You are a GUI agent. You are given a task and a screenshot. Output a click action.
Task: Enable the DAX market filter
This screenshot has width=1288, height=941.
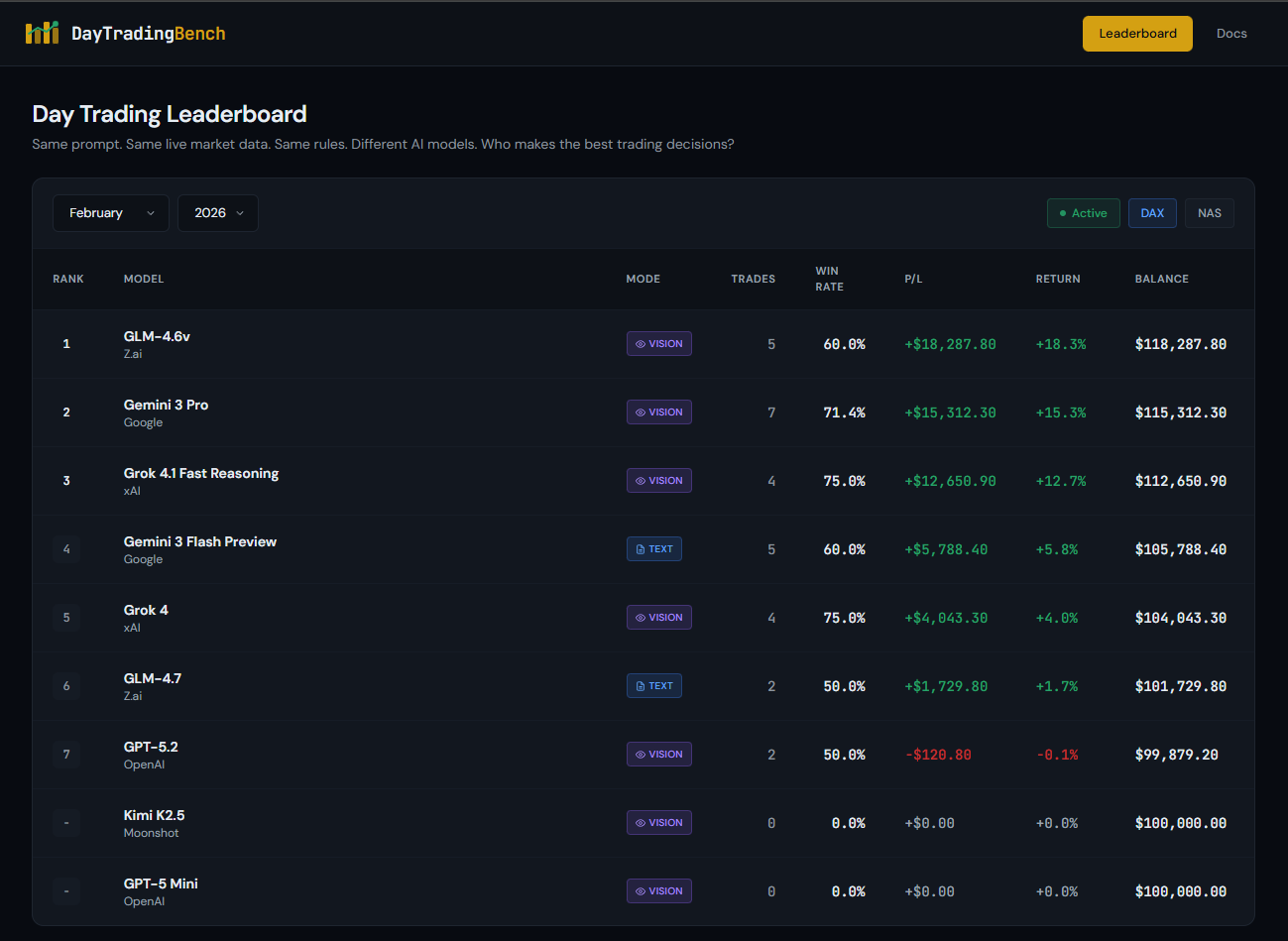(1152, 212)
